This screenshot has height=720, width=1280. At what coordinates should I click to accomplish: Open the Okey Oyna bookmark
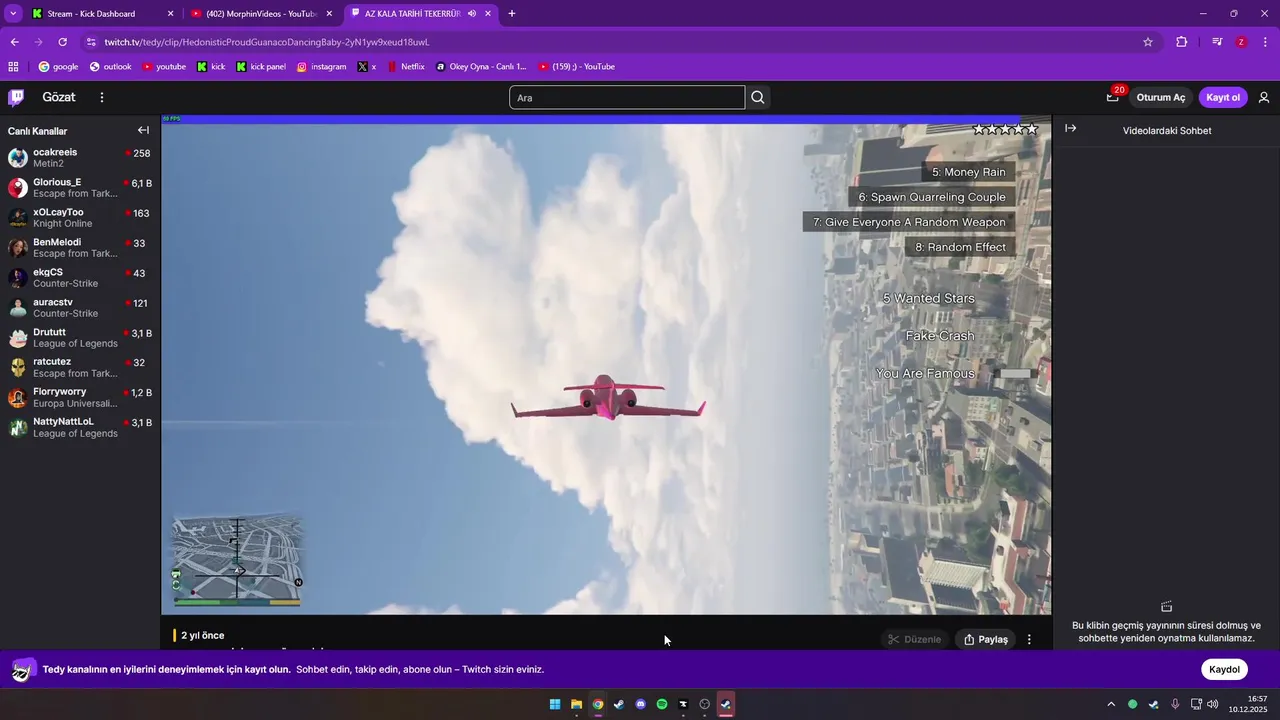pyautogui.click(x=480, y=67)
